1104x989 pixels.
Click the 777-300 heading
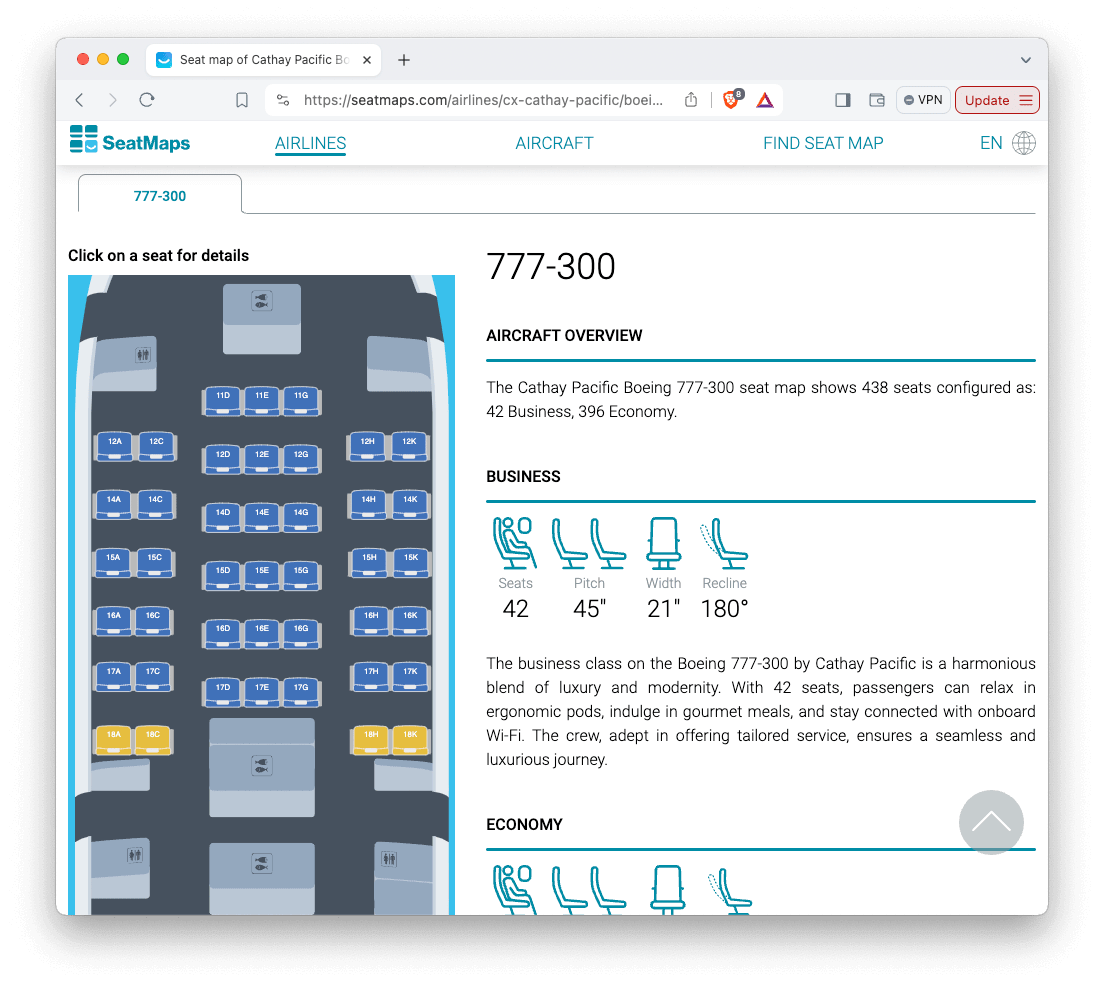[x=551, y=266]
